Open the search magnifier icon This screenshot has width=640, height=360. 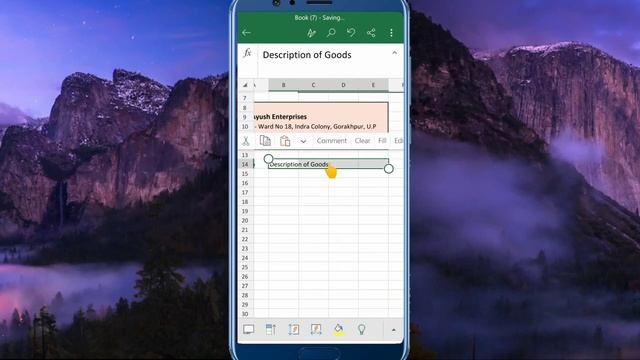[331, 33]
